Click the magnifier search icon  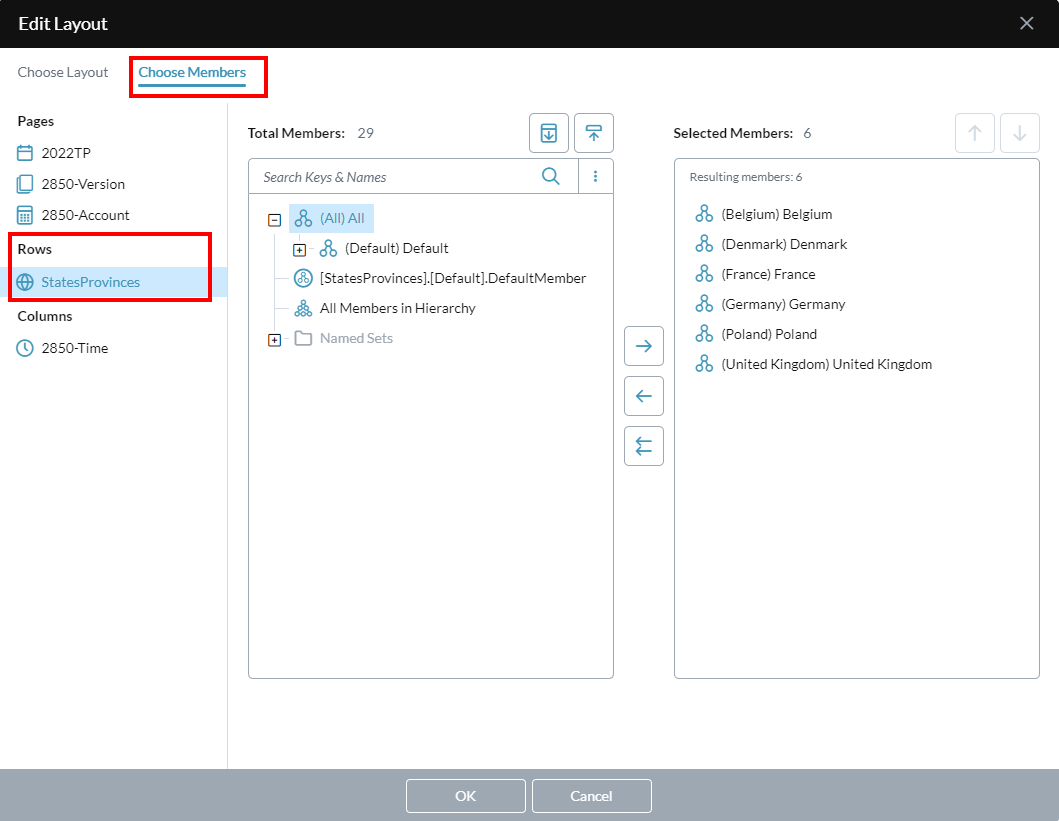pyautogui.click(x=551, y=177)
